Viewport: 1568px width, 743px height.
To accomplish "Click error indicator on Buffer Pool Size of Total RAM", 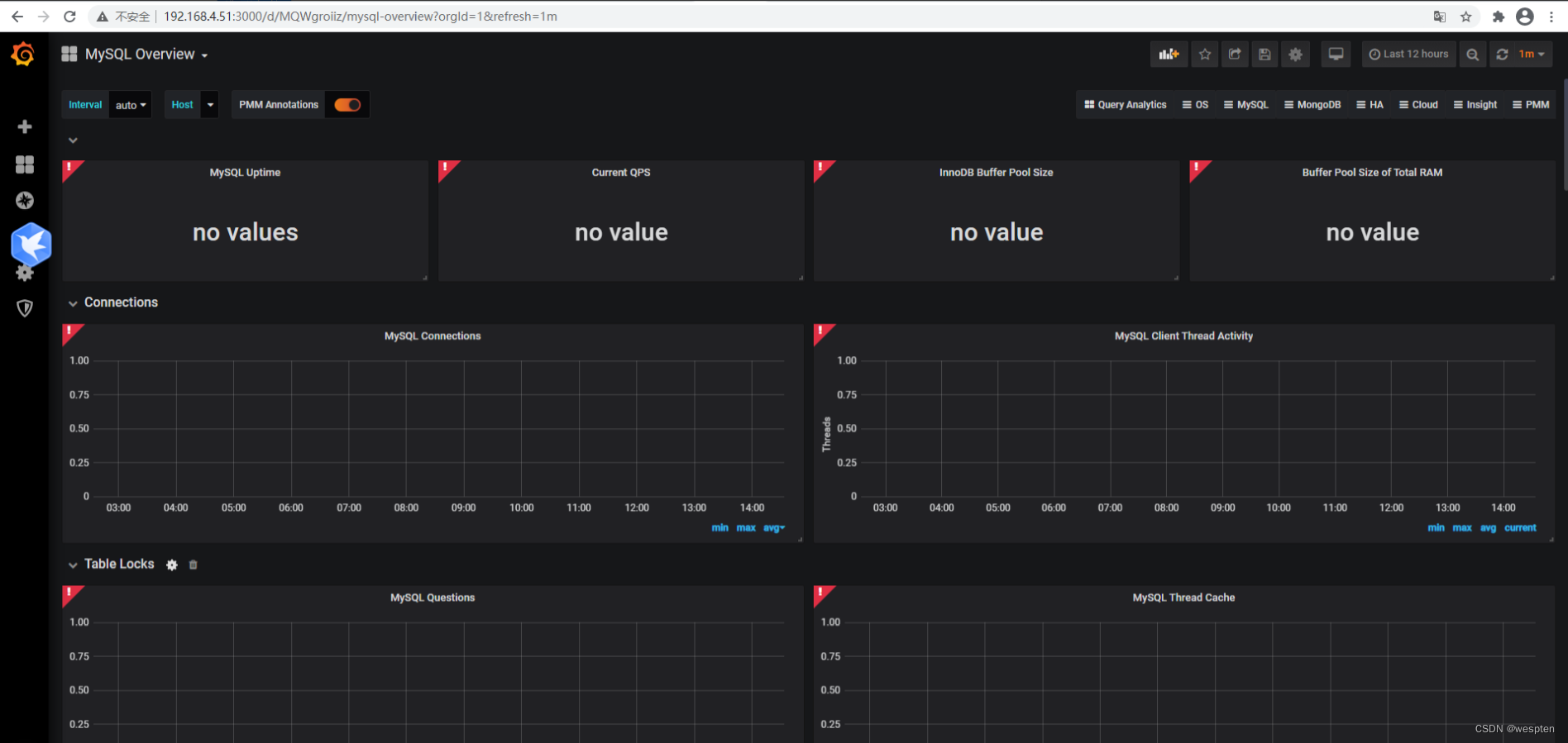I will click(1197, 168).
